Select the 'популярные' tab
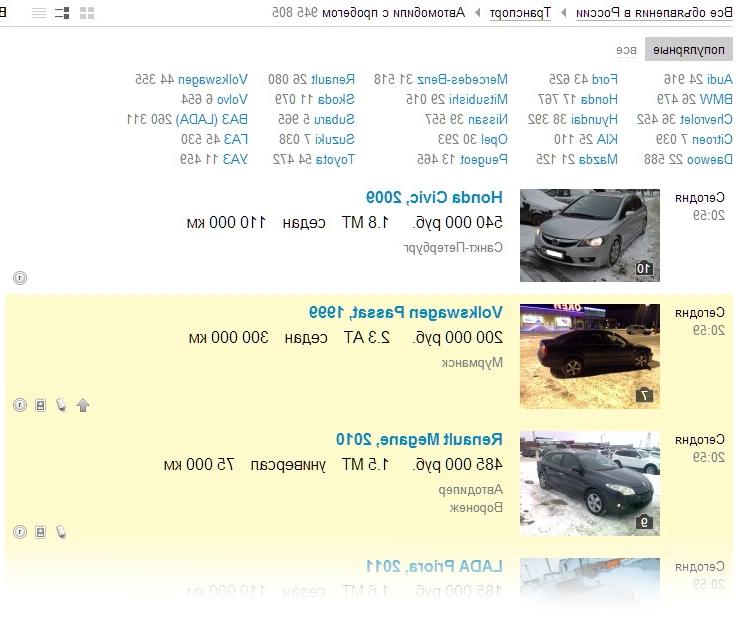Viewport: 741px width, 625px height. (689, 50)
